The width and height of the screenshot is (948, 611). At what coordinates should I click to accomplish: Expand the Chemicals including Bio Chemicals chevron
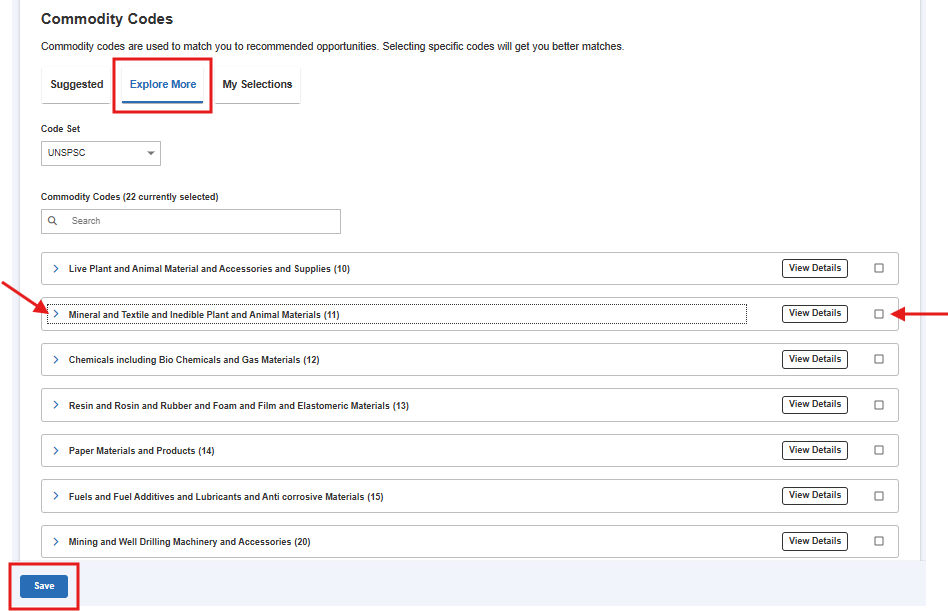tap(56, 360)
